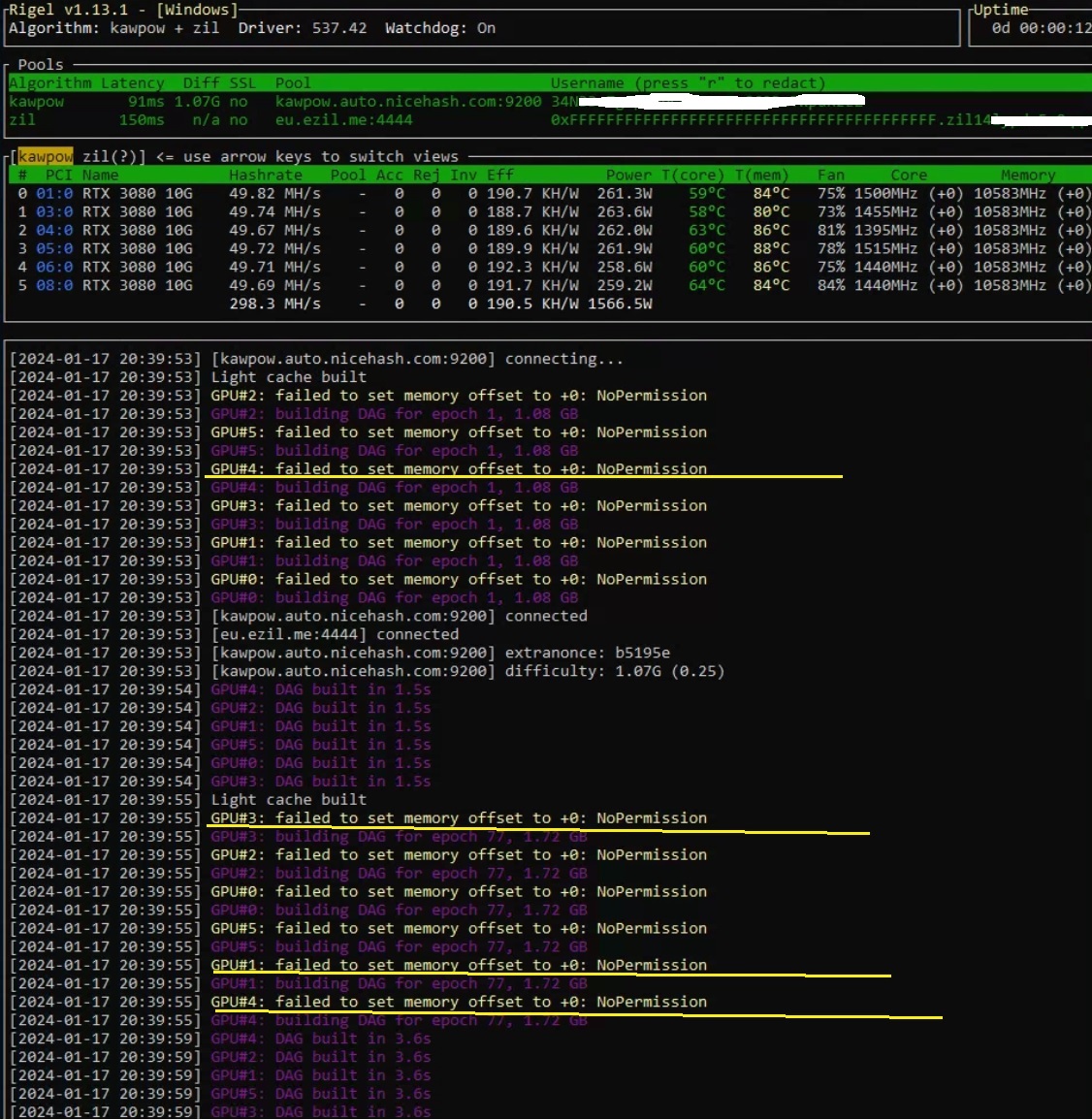Click the zil latency value 150ms
This screenshot has height=1120, width=1092.
coord(142,120)
